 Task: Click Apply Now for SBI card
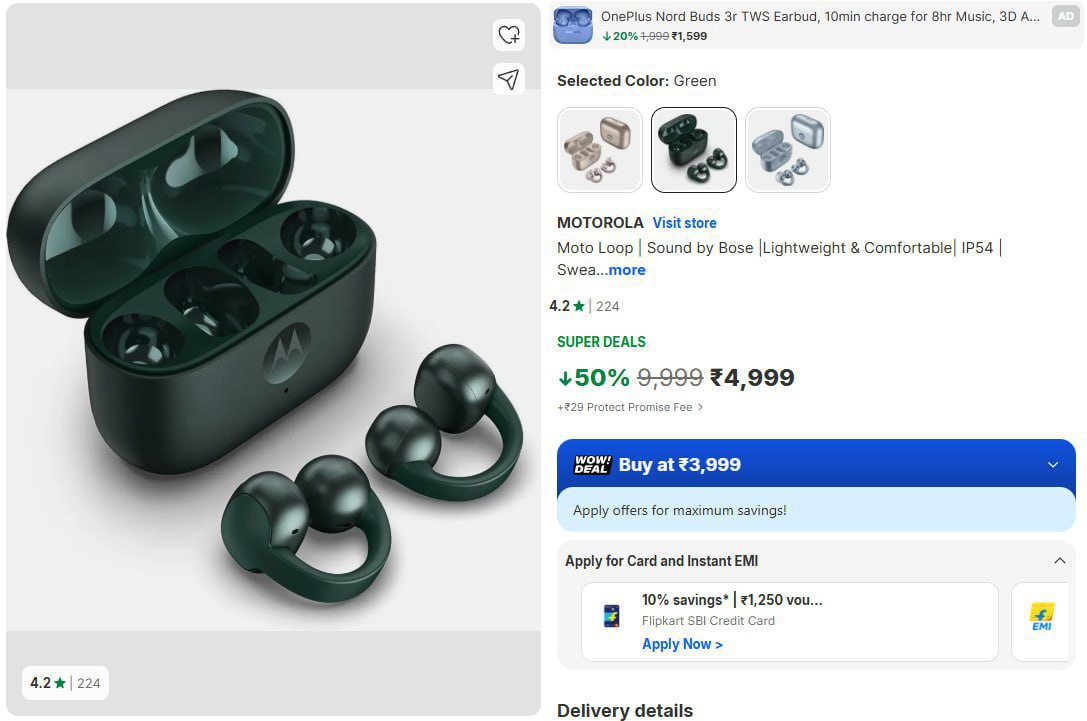(x=682, y=644)
